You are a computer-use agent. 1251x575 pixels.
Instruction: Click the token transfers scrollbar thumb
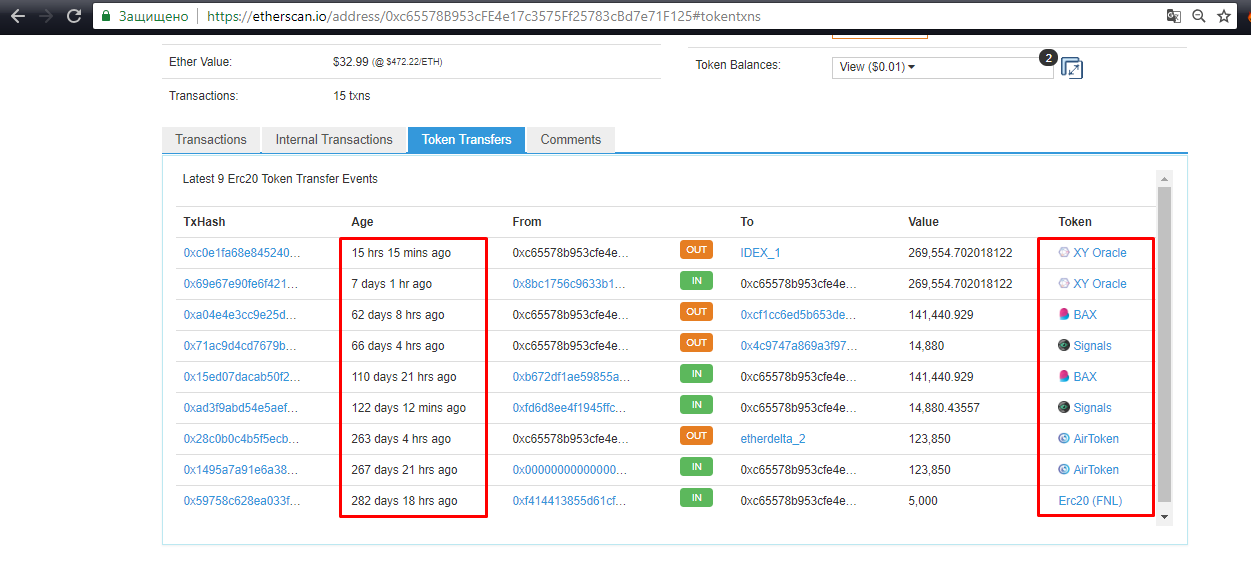[x=1164, y=344]
